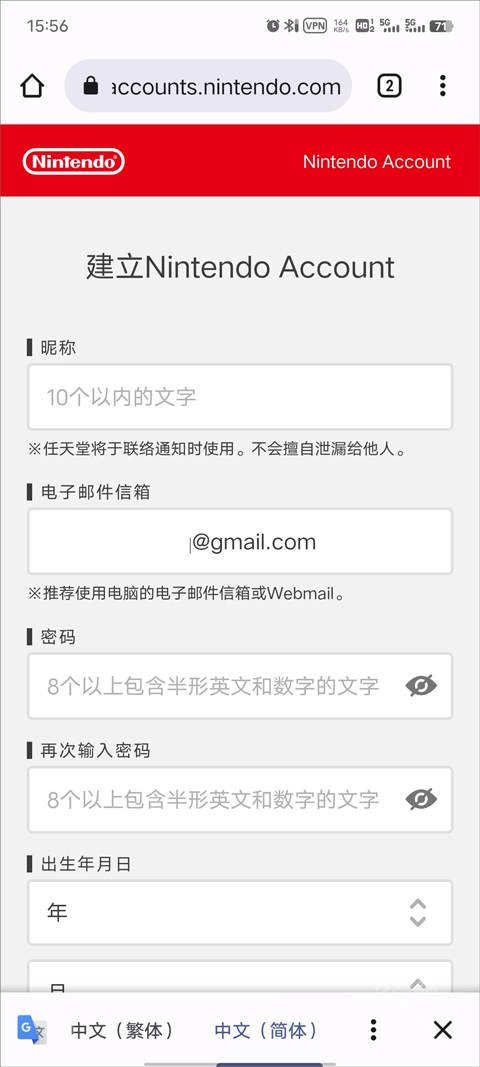This screenshot has width=480, height=1067.
Task: Click the Nintendo logo in the header
Action: (x=74, y=162)
